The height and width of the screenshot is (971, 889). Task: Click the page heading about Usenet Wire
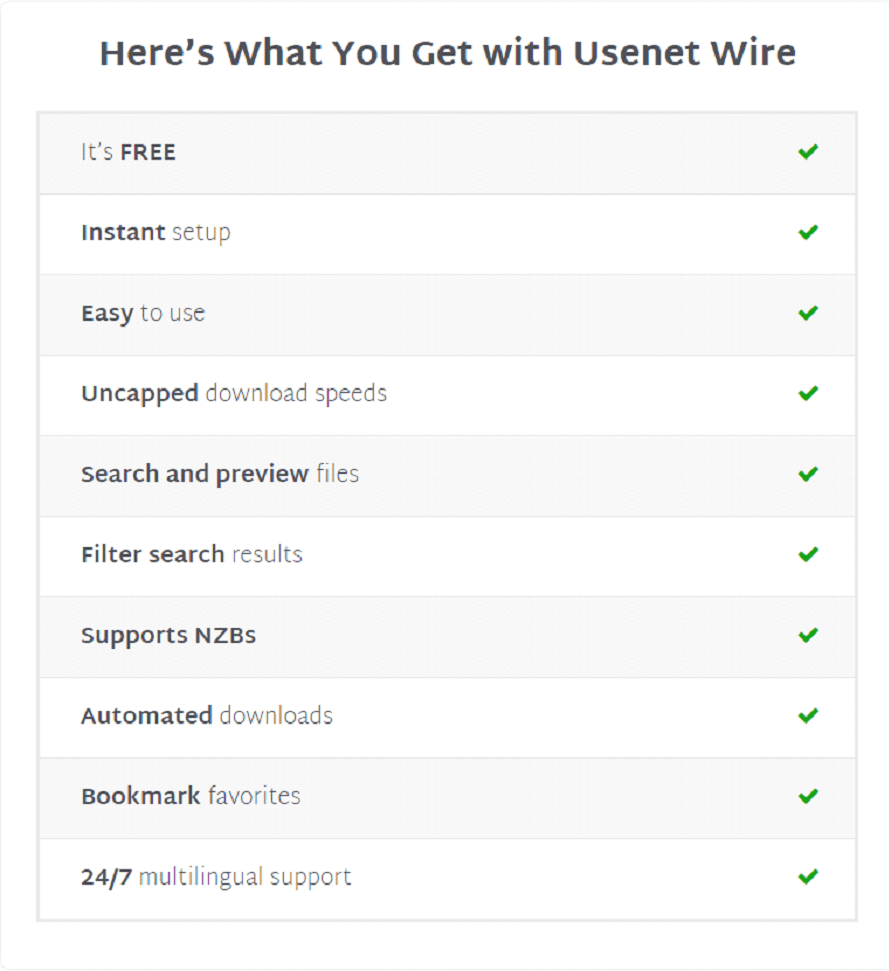tap(447, 53)
